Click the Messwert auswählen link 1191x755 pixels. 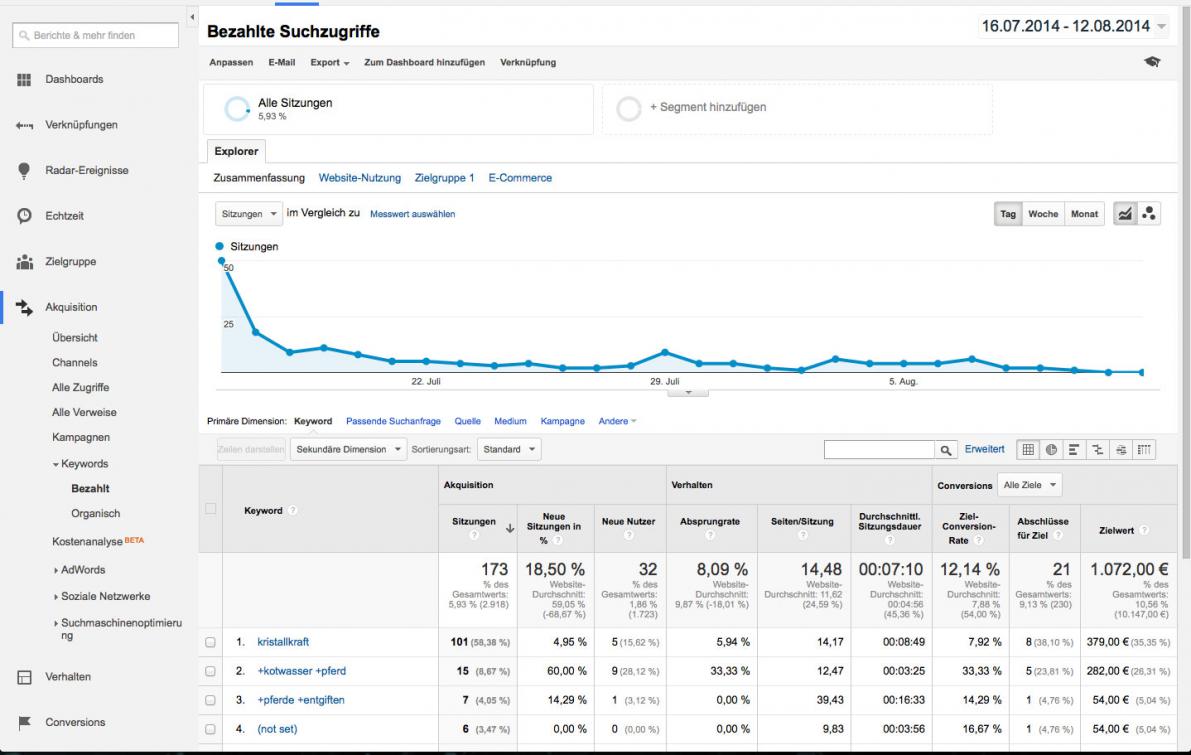(x=412, y=214)
